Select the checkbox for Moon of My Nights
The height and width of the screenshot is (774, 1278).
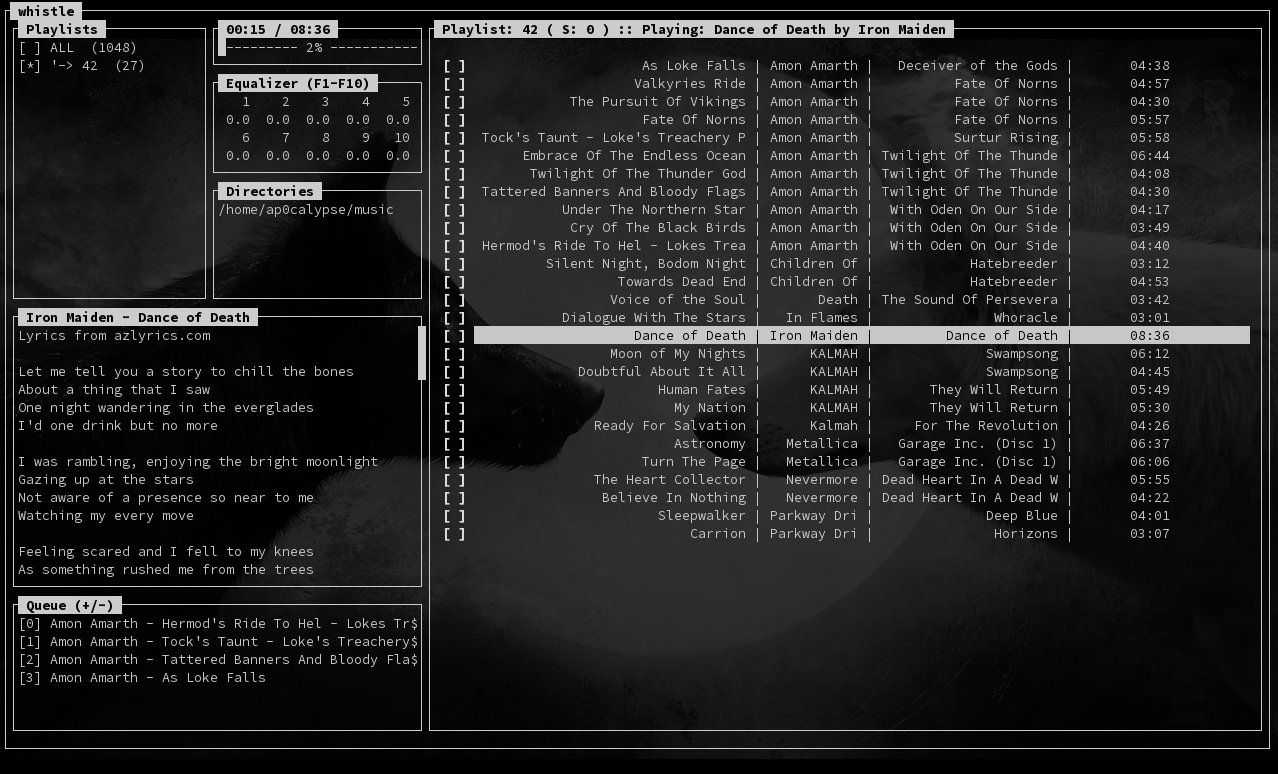click(x=454, y=354)
